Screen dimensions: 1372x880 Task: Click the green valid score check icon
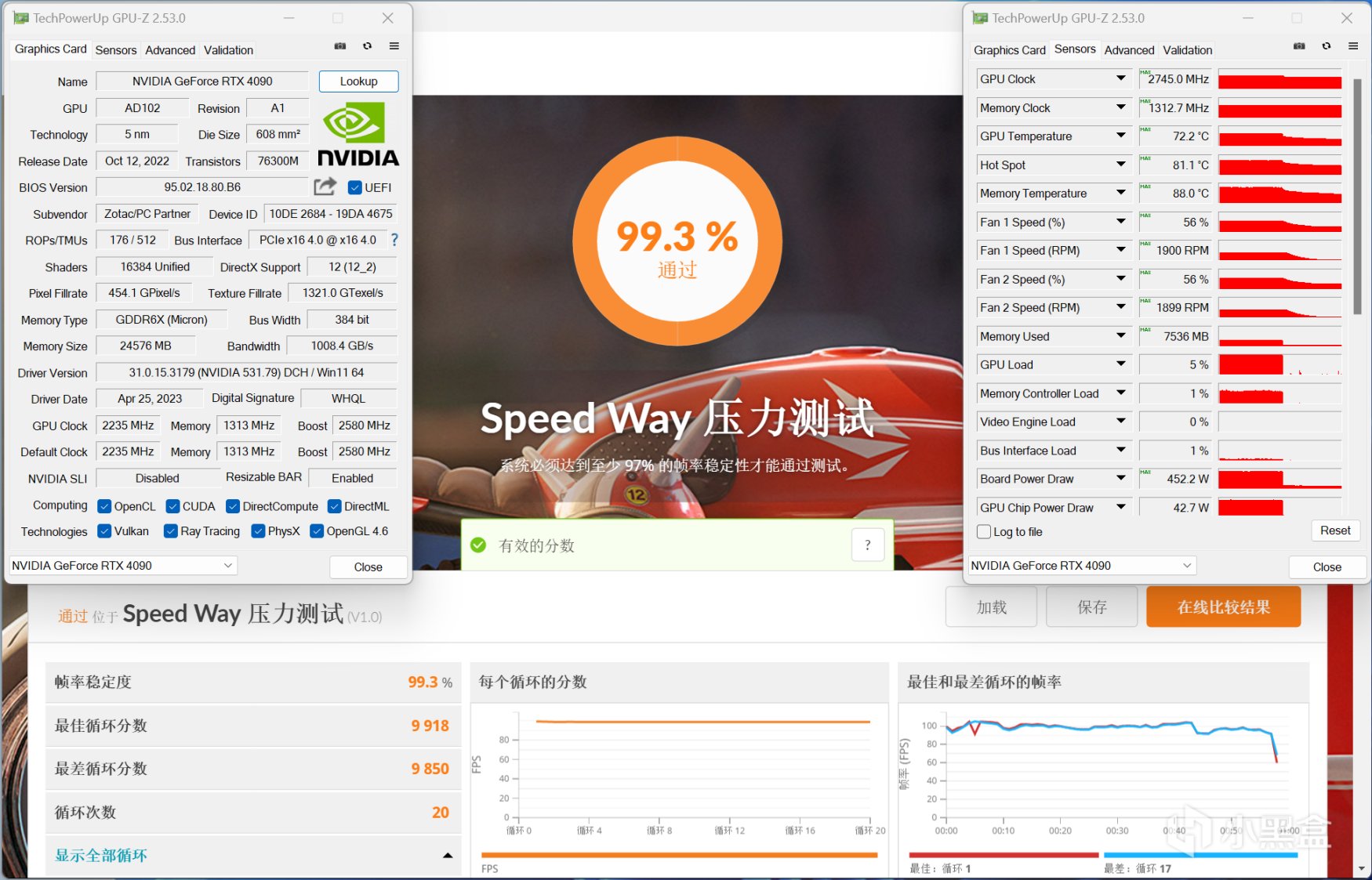(478, 545)
